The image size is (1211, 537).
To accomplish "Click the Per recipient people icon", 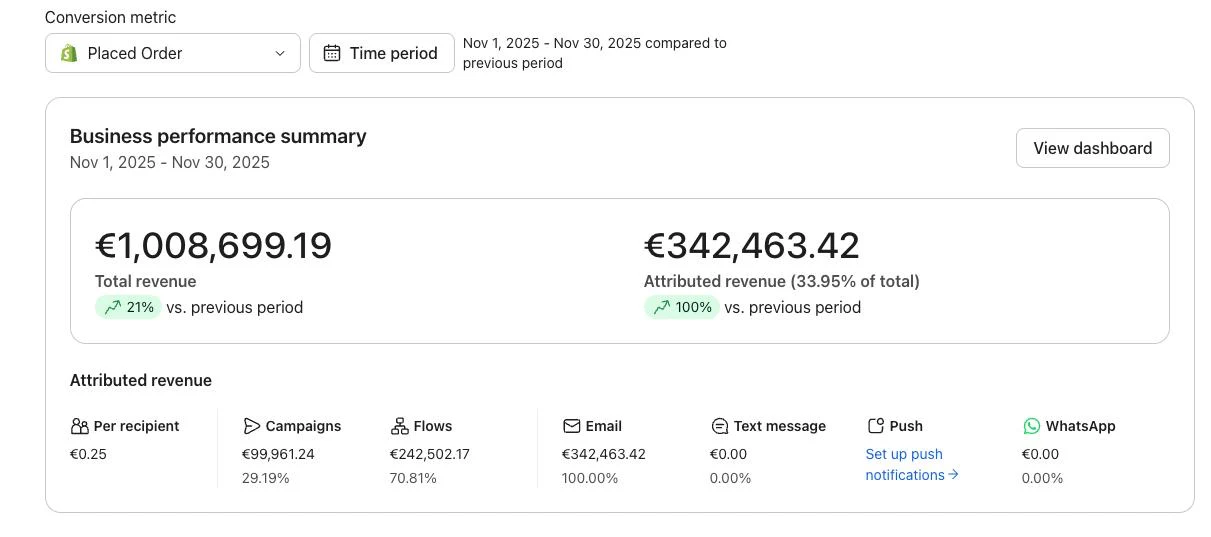I will point(80,426).
